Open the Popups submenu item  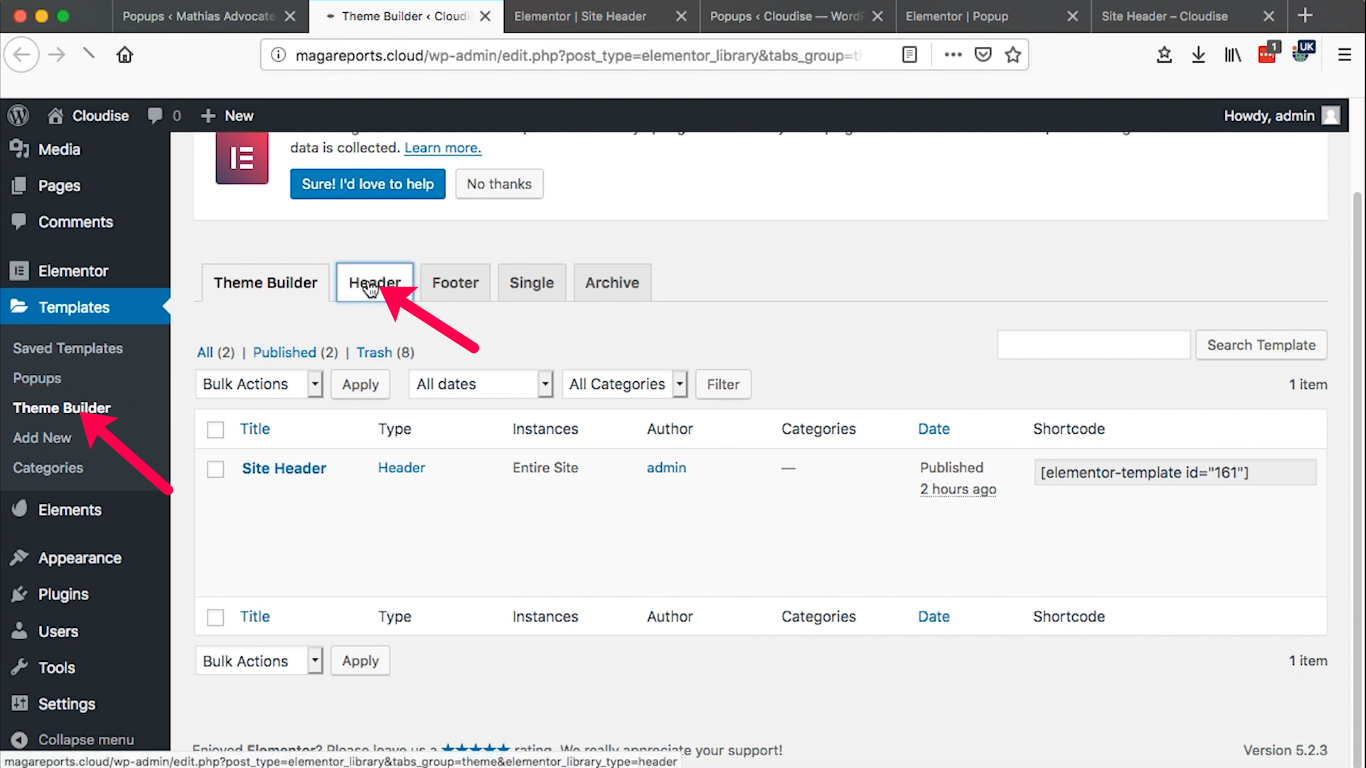click(x=37, y=378)
